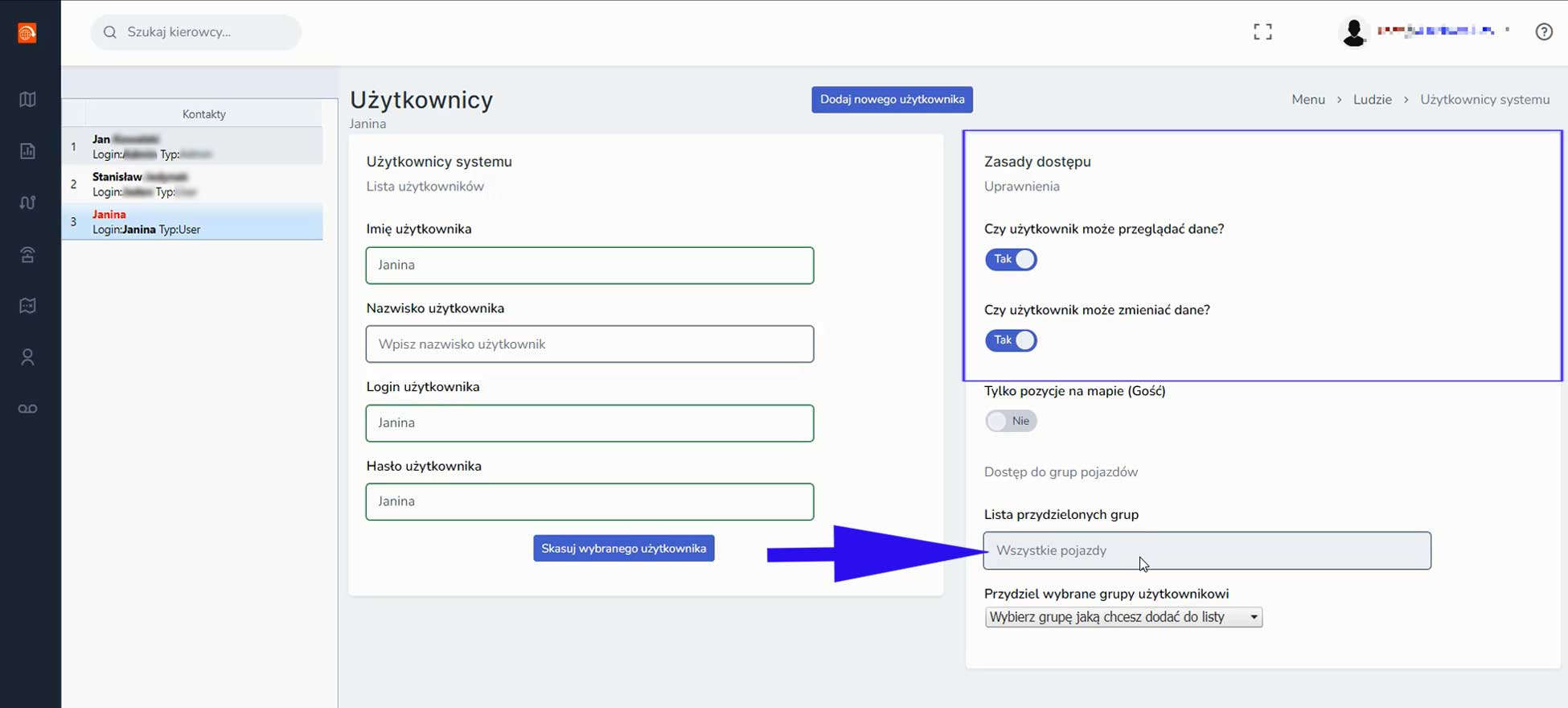1568x708 pixels.
Task: Open 'Wybierz grupę jaką chcesz dodać' dropdown
Action: (x=1123, y=617)
